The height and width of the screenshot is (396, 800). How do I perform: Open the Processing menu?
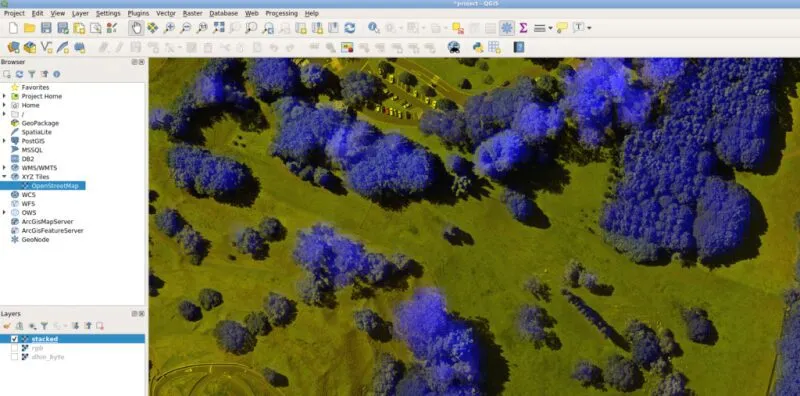click(281, 13)
